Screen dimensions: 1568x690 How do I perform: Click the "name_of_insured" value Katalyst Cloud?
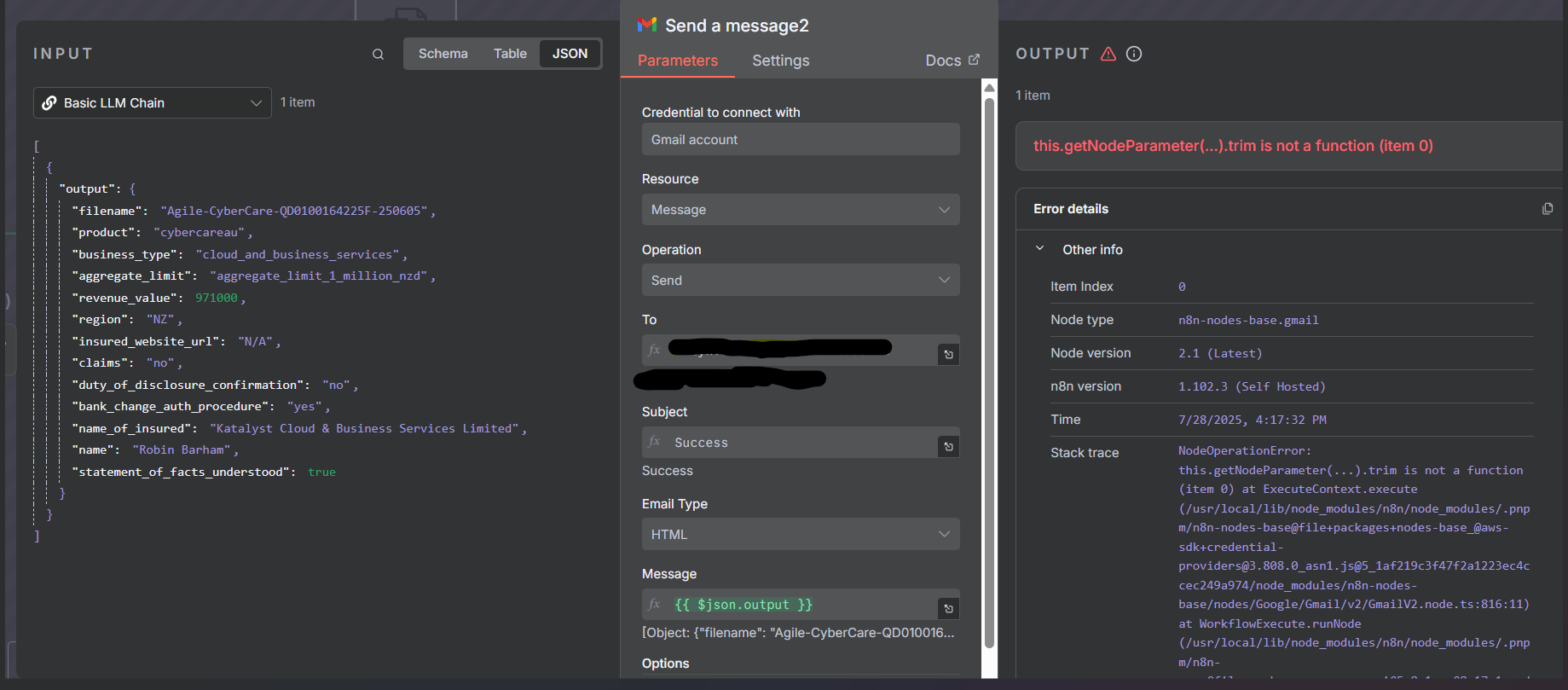click(365, 428)
